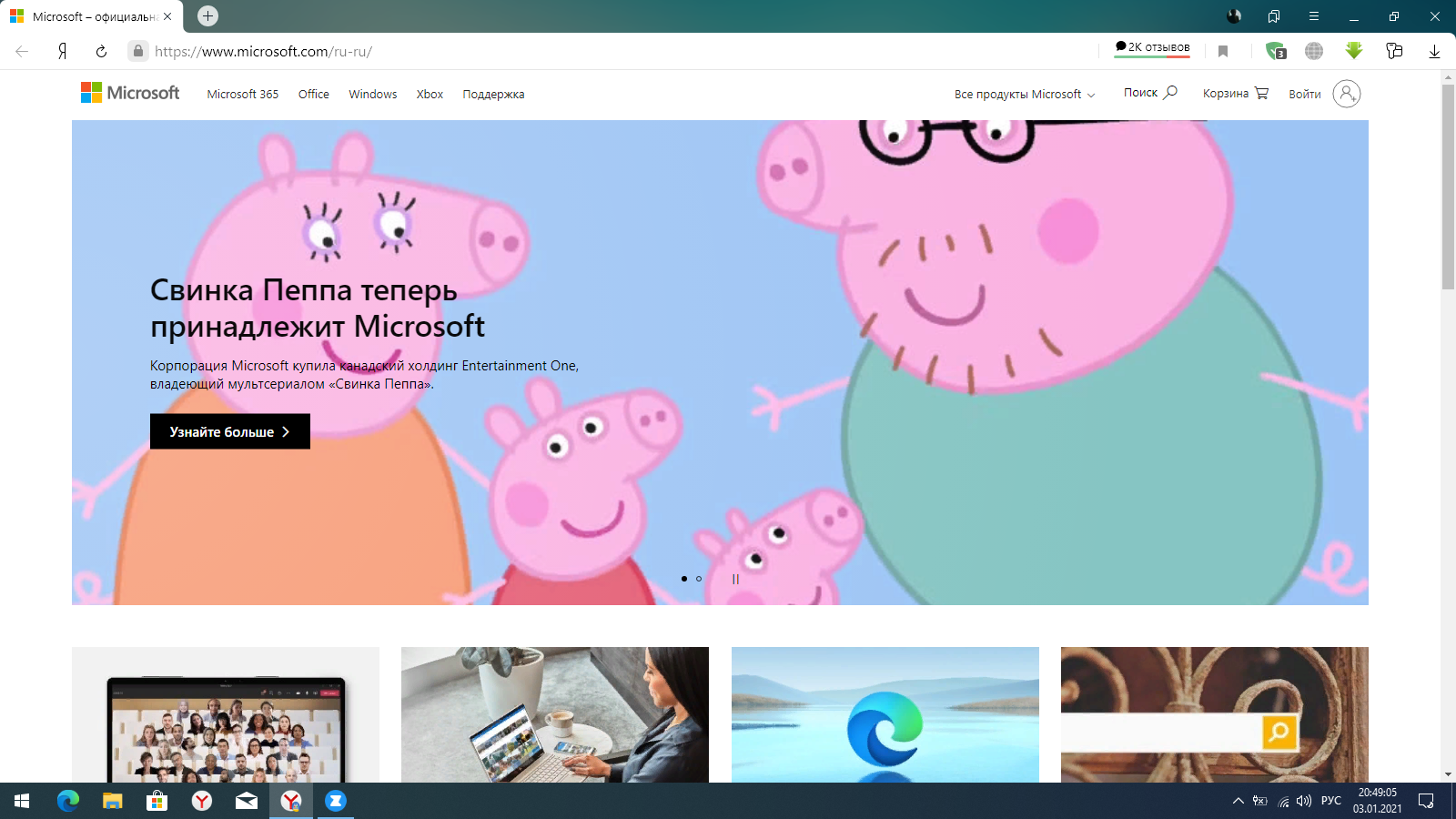Open the bookmarks panel icon in title bar
The width and height of the screenshot is (1456, 819).
coord(1274,16)
